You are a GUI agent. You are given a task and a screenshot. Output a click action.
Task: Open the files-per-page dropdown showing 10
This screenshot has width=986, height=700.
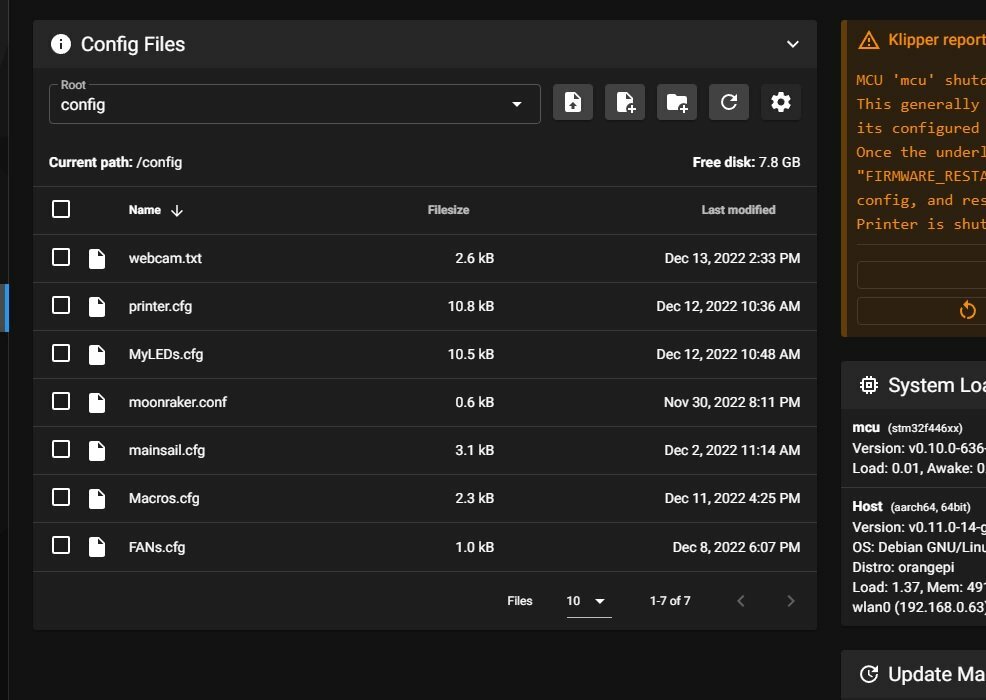[589, 601]
